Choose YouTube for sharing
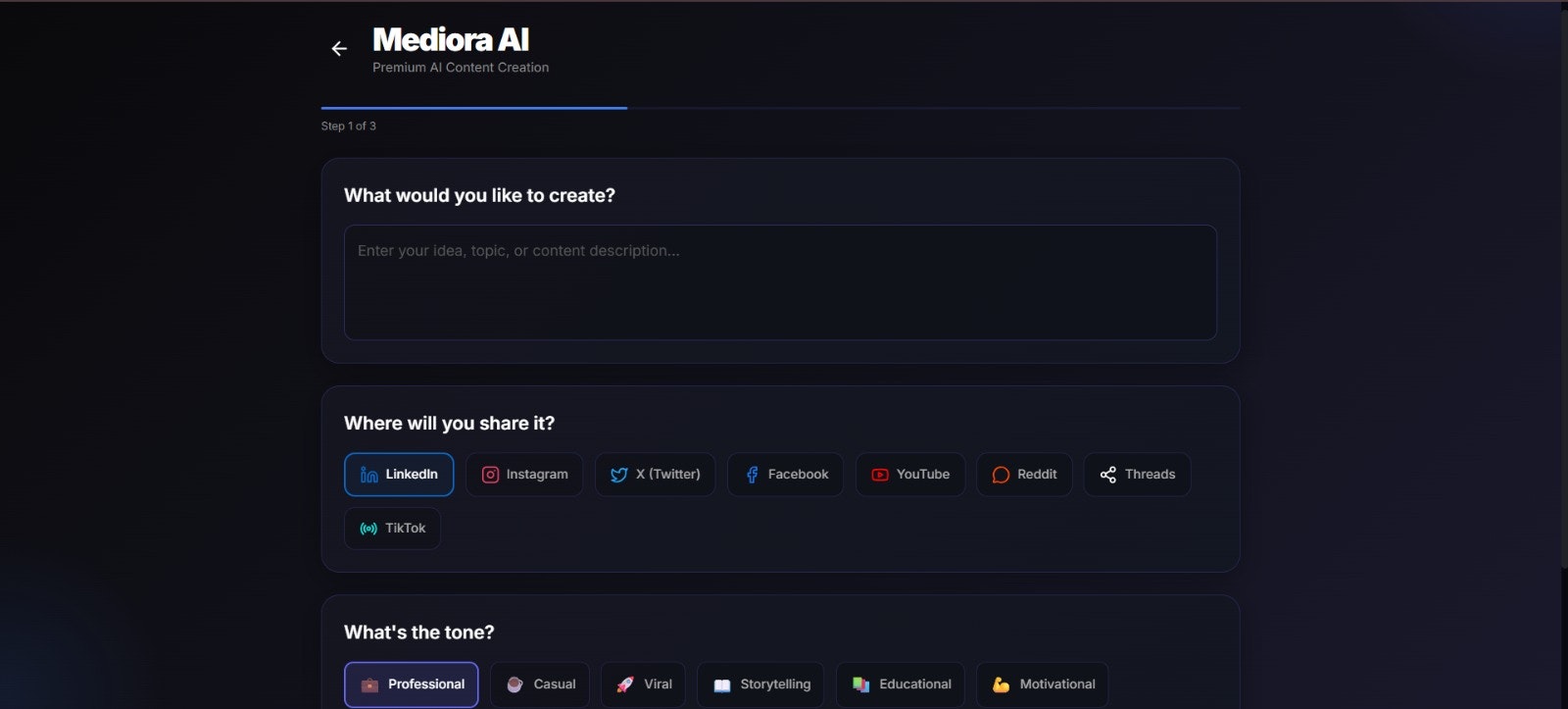The height and width of the screenshot is (709, 1568). (910, 475)
